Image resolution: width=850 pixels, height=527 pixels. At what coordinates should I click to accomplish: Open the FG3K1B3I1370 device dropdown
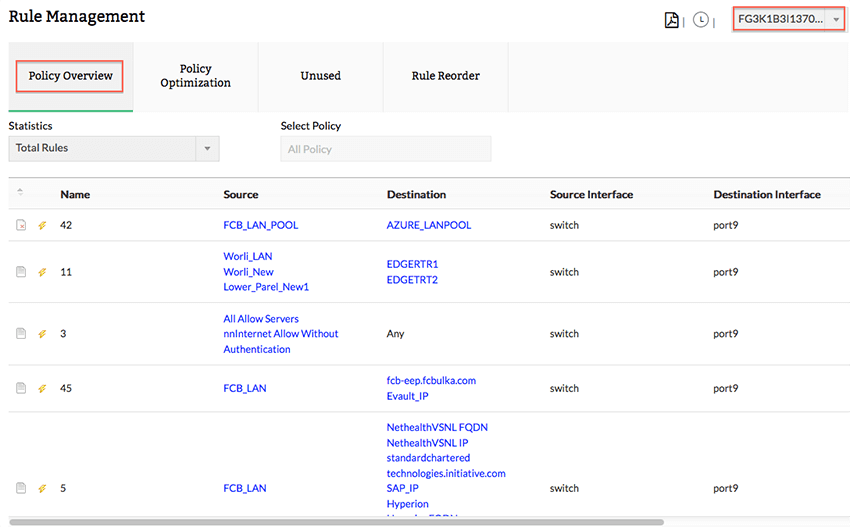tap(788, 19)
